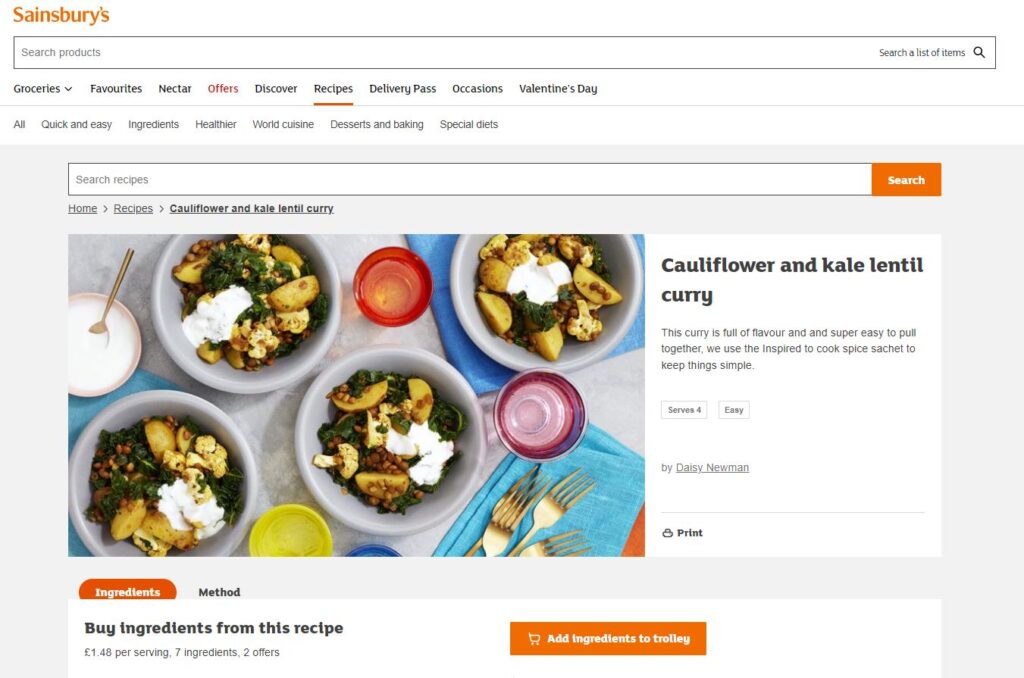Open Daisy Newman author link
The height and width of the screenshot is (678, 1024).
click(712, 468)
